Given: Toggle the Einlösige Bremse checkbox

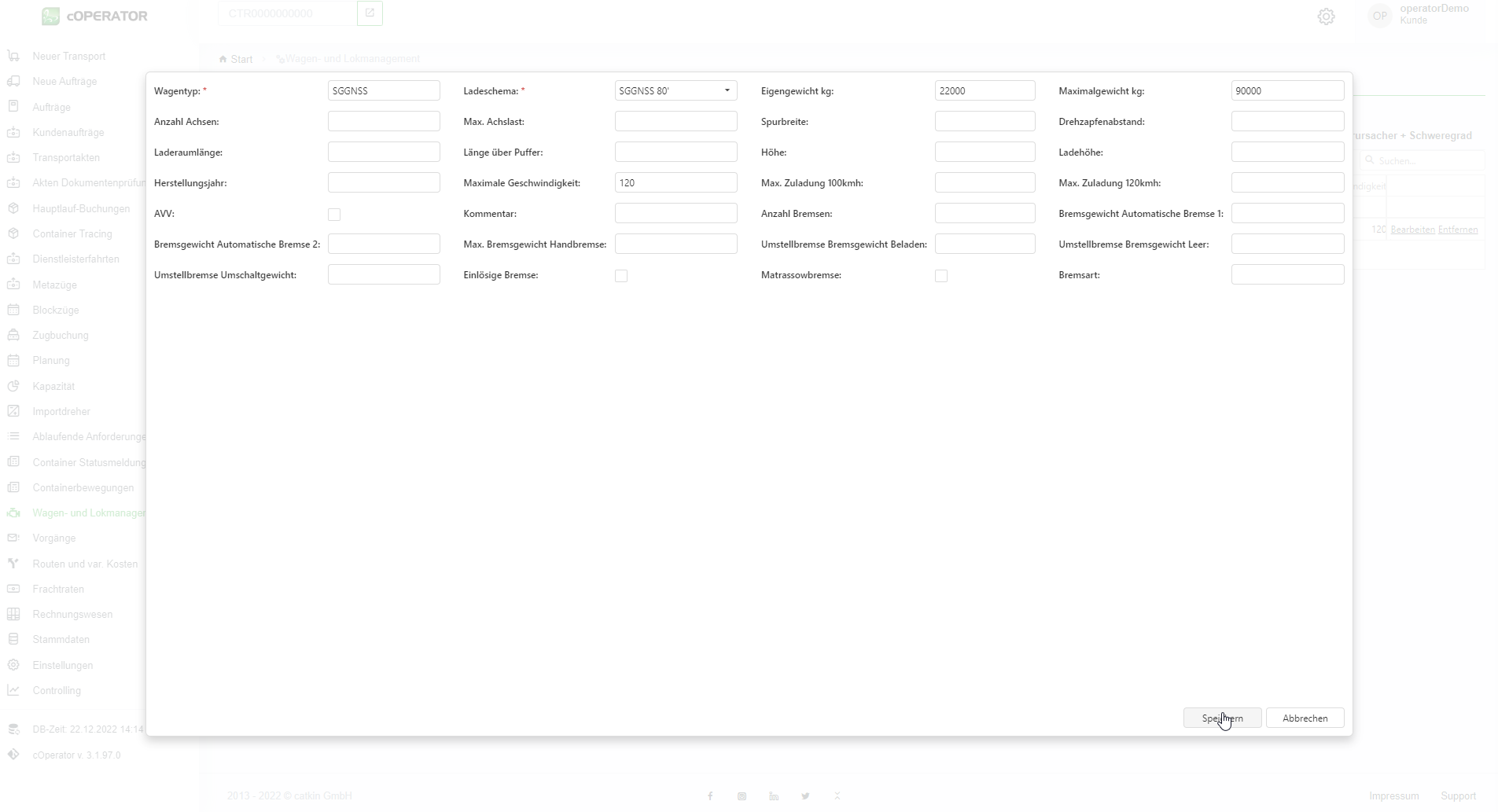Looking at the screenshot, I should tap(621, 276).
